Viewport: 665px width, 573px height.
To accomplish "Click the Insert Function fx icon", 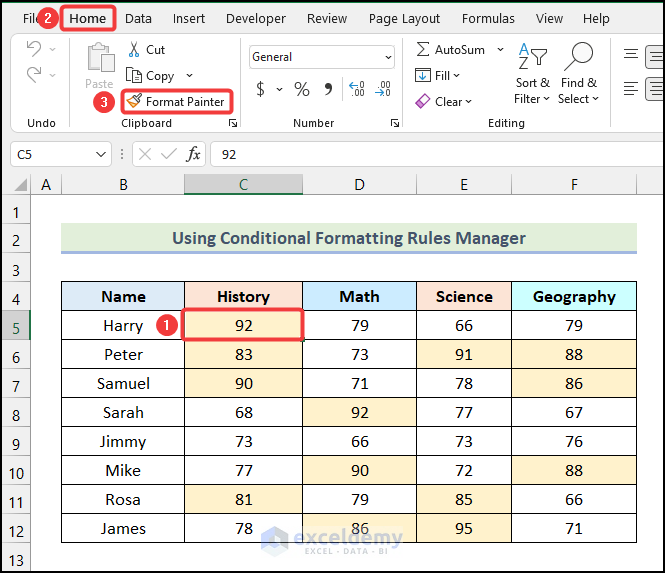I will coord(193,154).
